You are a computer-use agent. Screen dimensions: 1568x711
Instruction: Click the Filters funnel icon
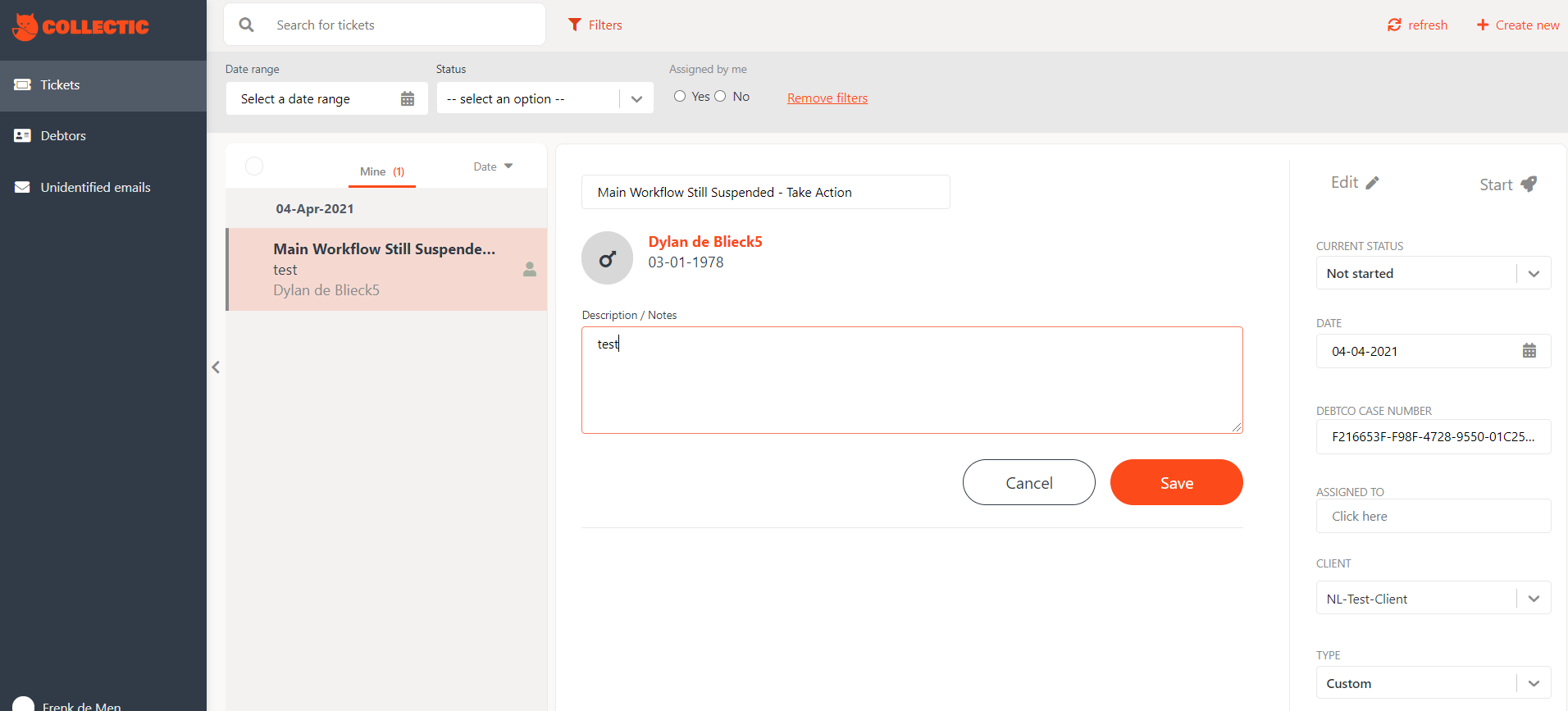pos(575,25)
